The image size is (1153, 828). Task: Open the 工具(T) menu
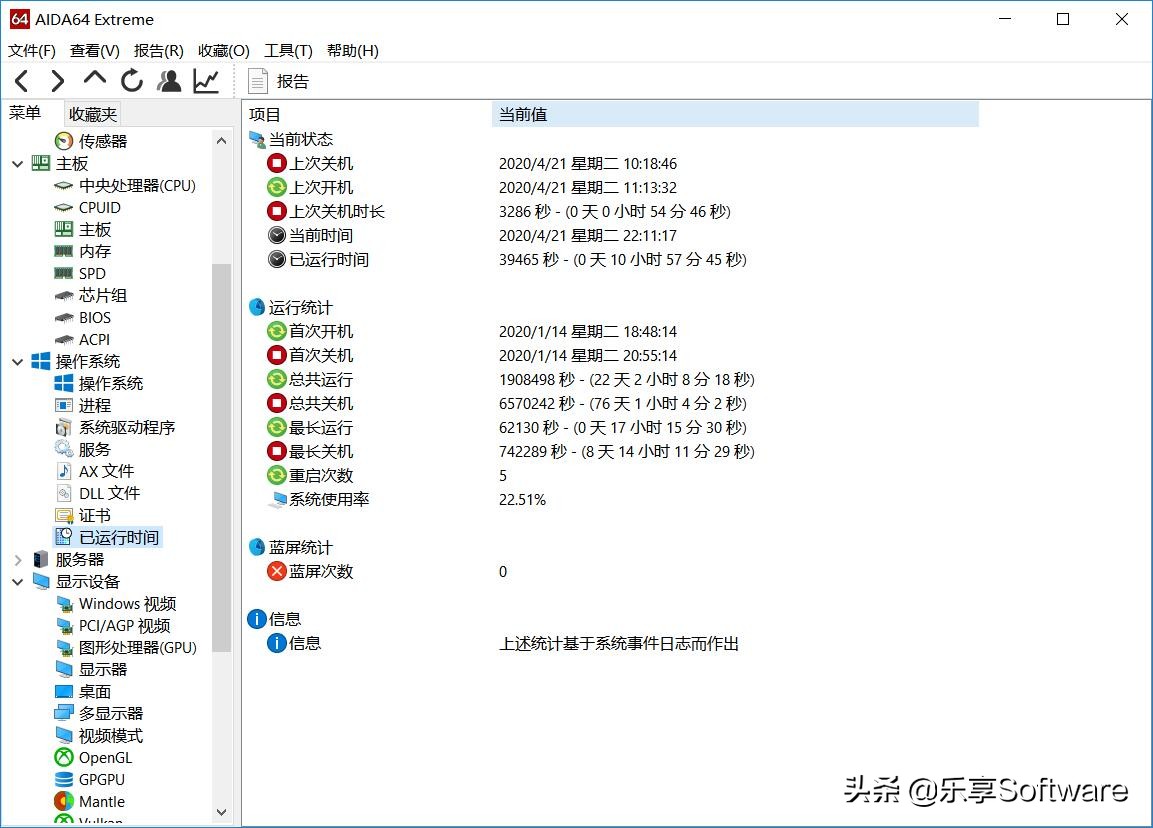coord(288,50)
